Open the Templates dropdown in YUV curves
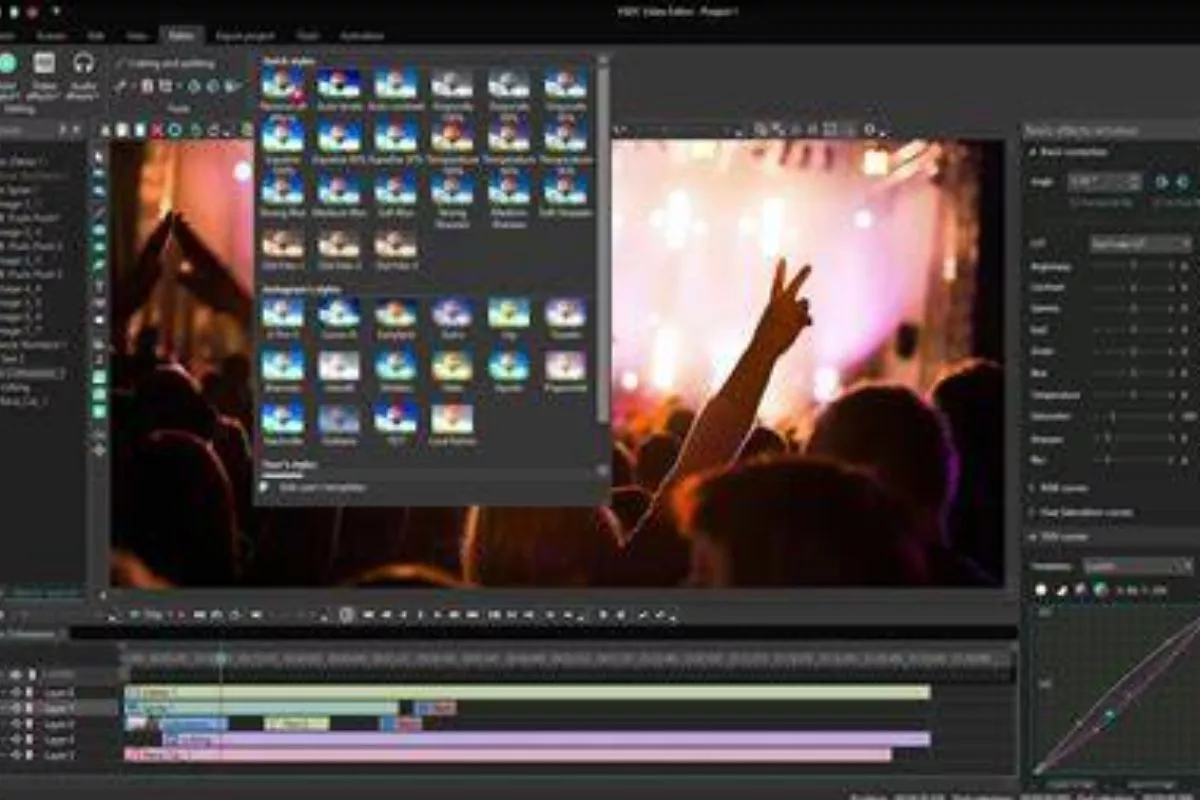Viewport: 1200px width, 800px height. 1138,566
